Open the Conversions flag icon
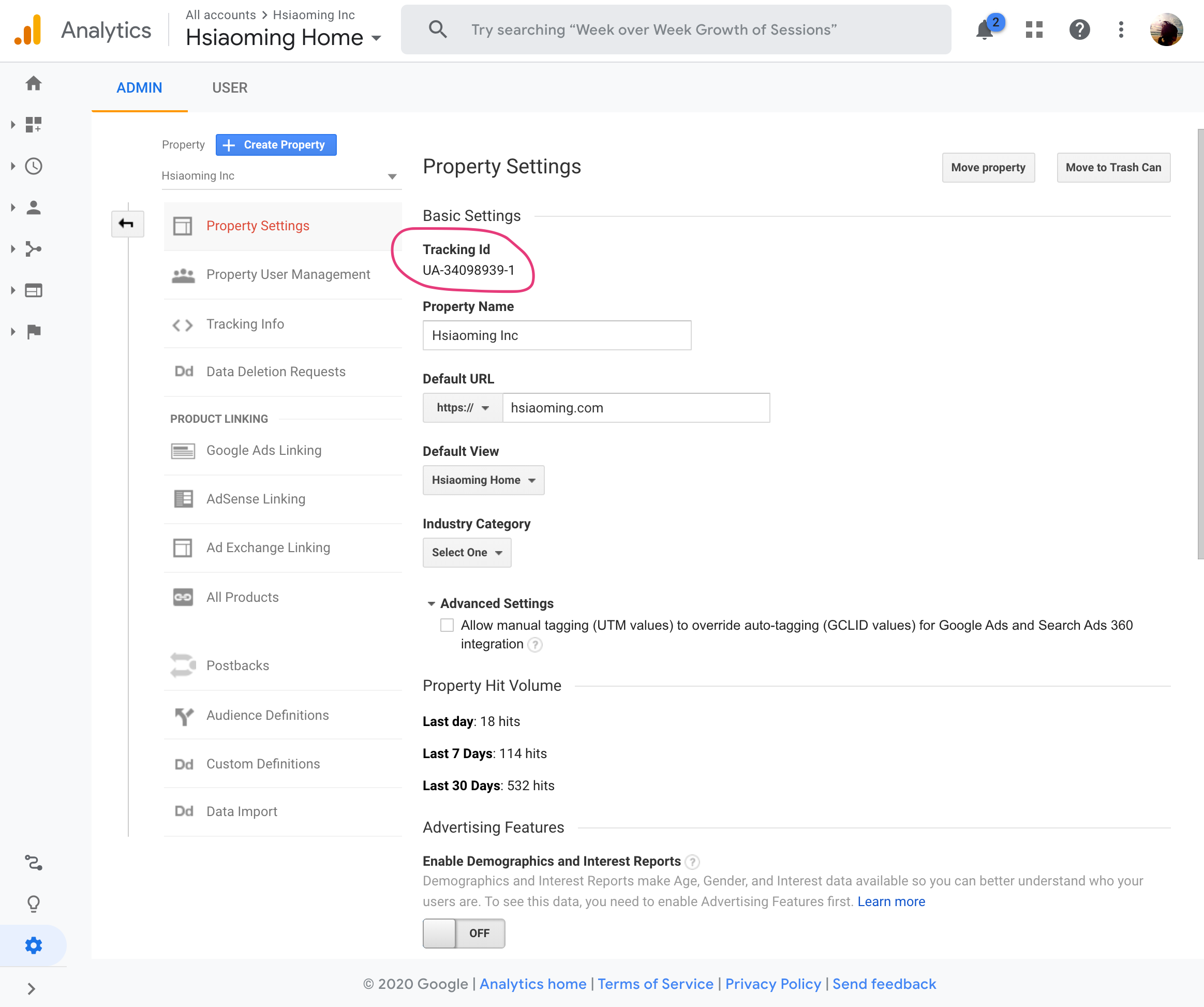Image resolution: width=1204 pixels, height=1007 pixels. 34,332
